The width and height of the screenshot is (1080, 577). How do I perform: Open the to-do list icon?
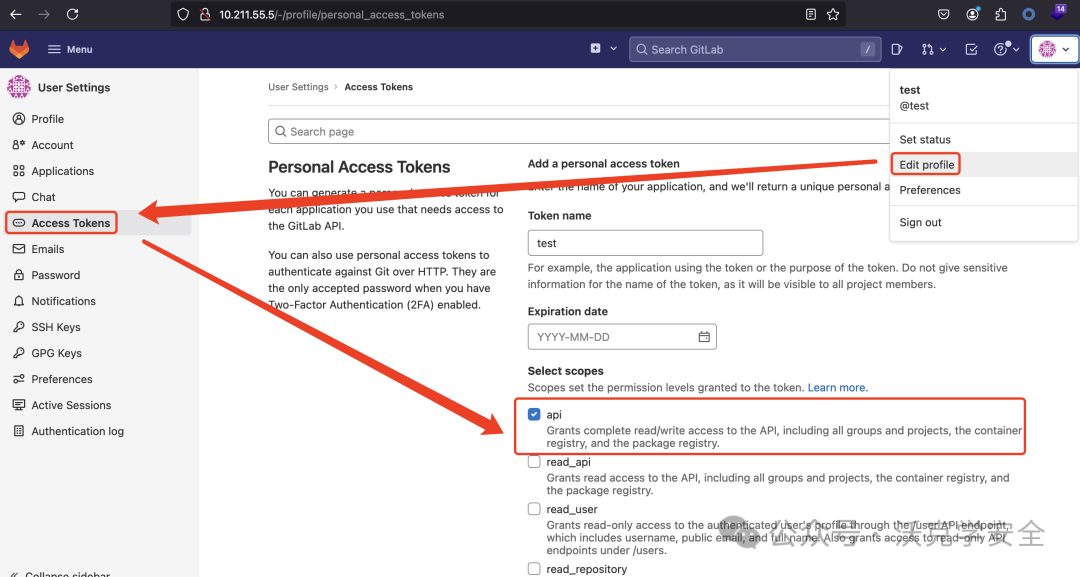[x=971, y=49]
